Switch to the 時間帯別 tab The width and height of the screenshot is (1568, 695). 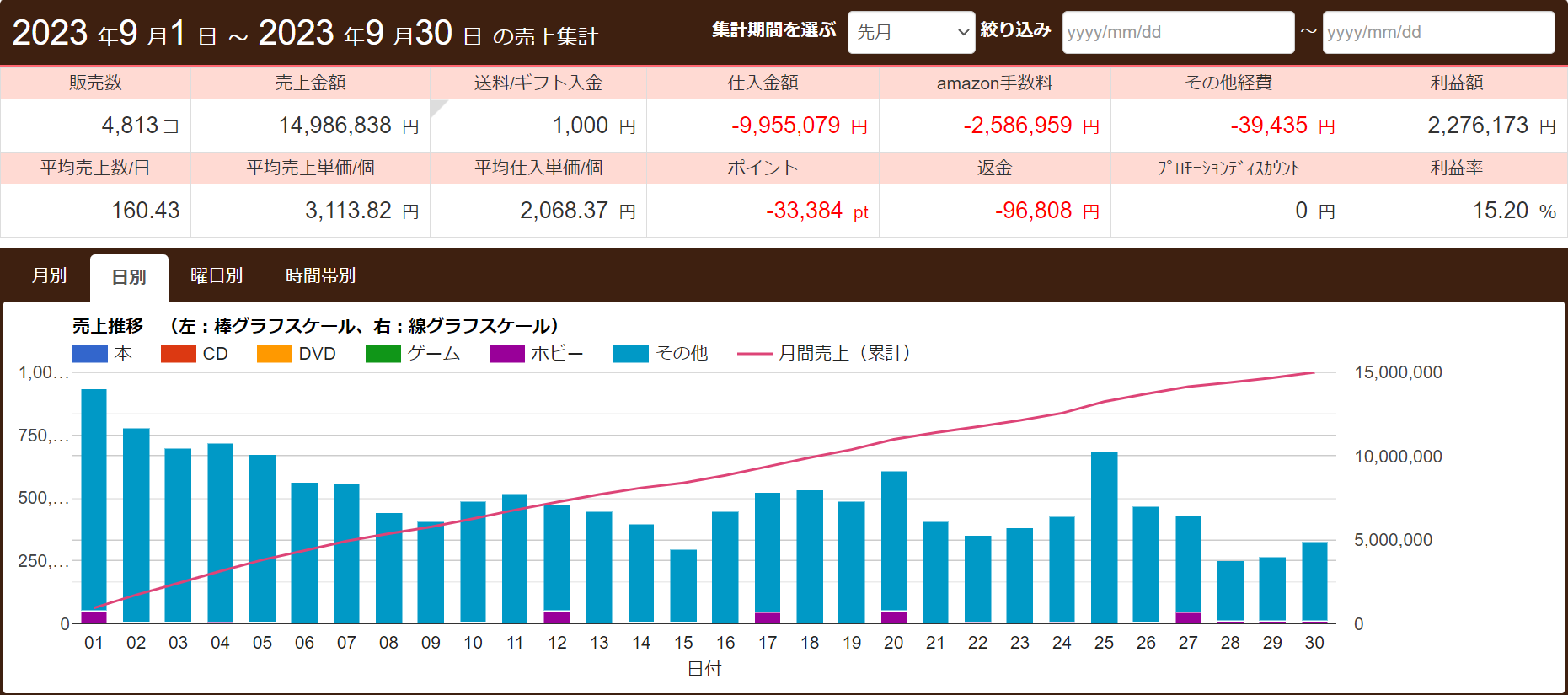coord(320,275)
